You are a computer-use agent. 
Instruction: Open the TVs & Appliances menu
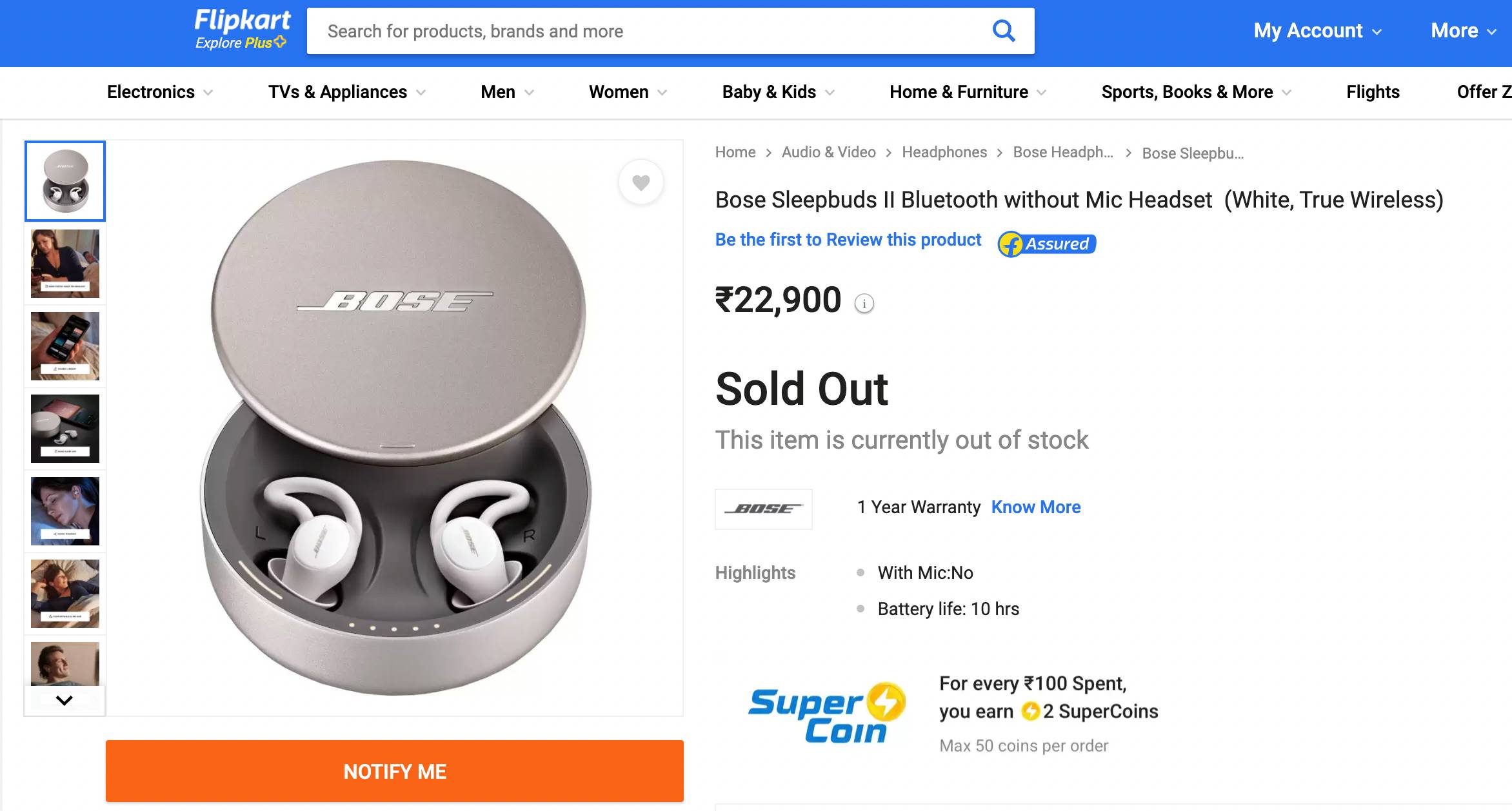346,92
